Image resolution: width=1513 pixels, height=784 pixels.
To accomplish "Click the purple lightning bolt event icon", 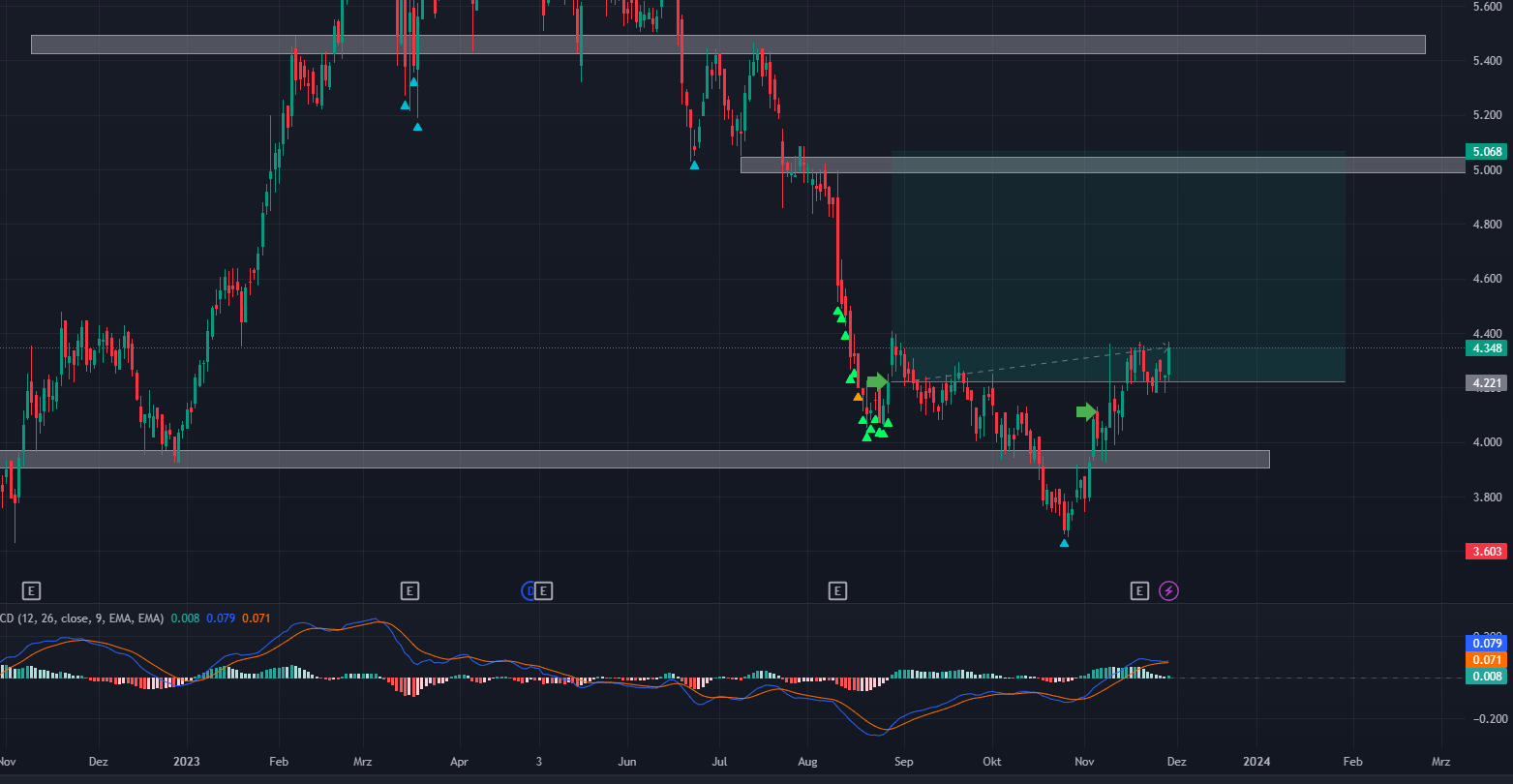I will [1168, 590].
